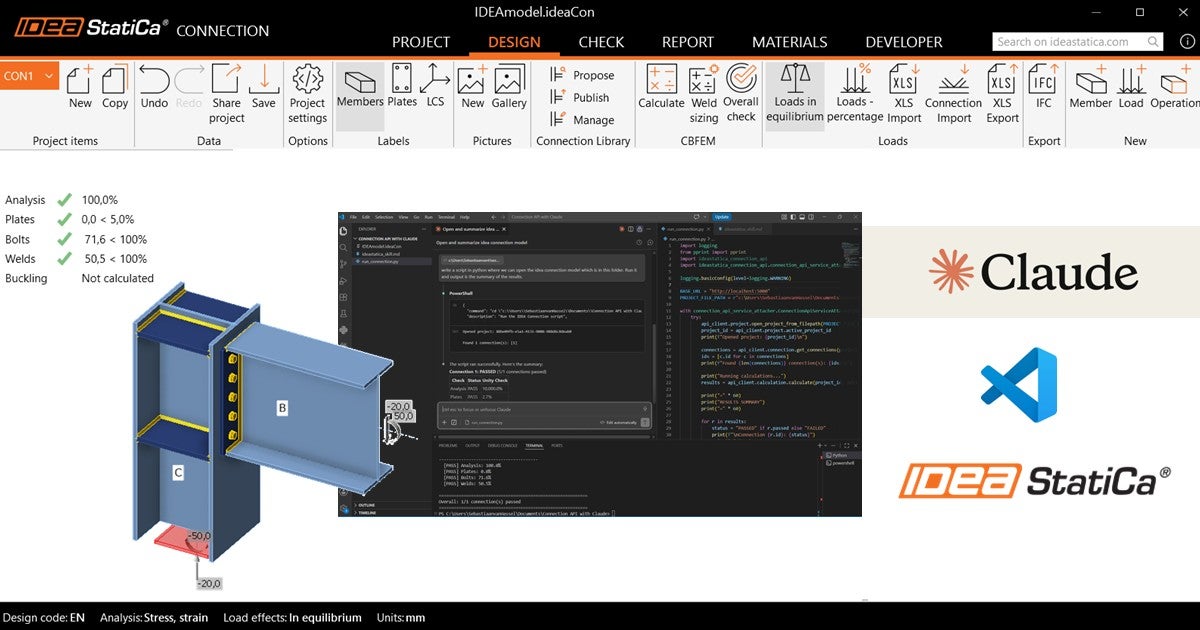Open Weld sizing
The image size is (1200, 630).
[x=704, y=94]
